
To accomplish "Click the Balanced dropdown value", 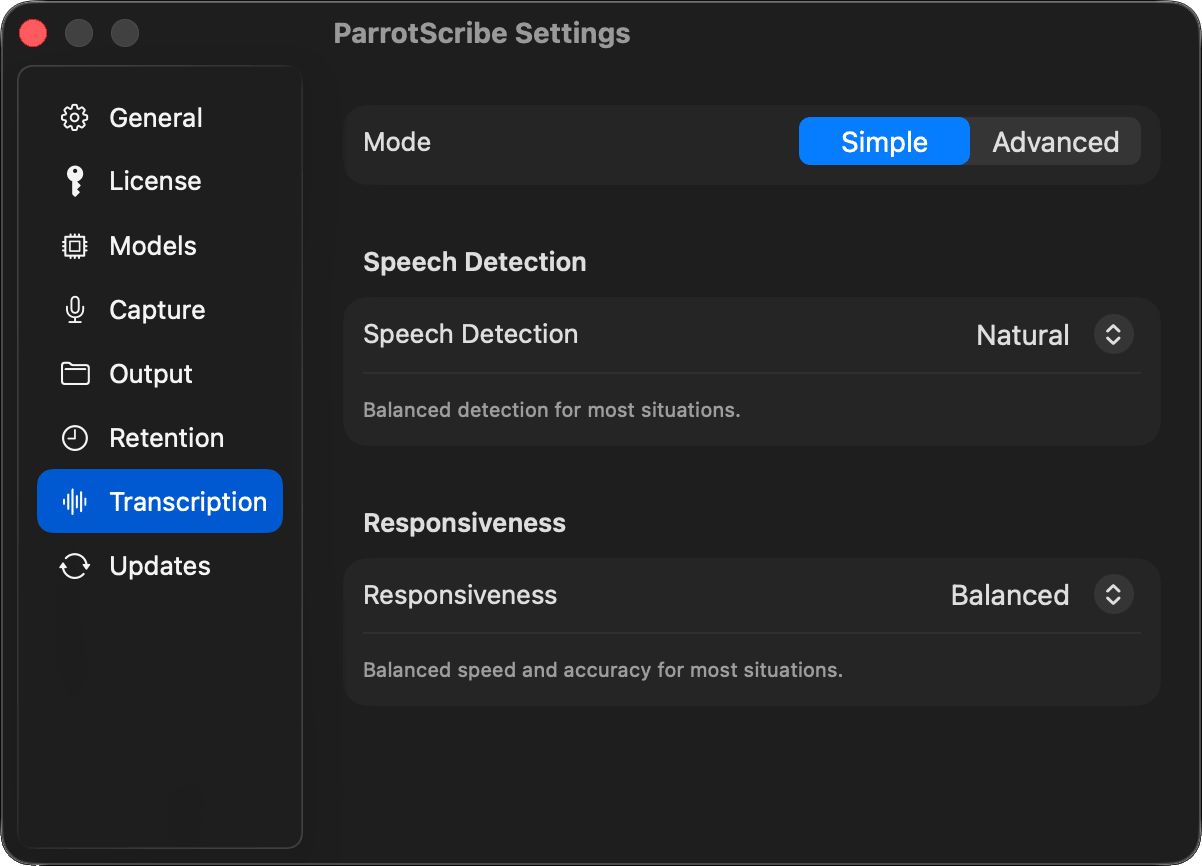I will click(x=1009, y=595).
